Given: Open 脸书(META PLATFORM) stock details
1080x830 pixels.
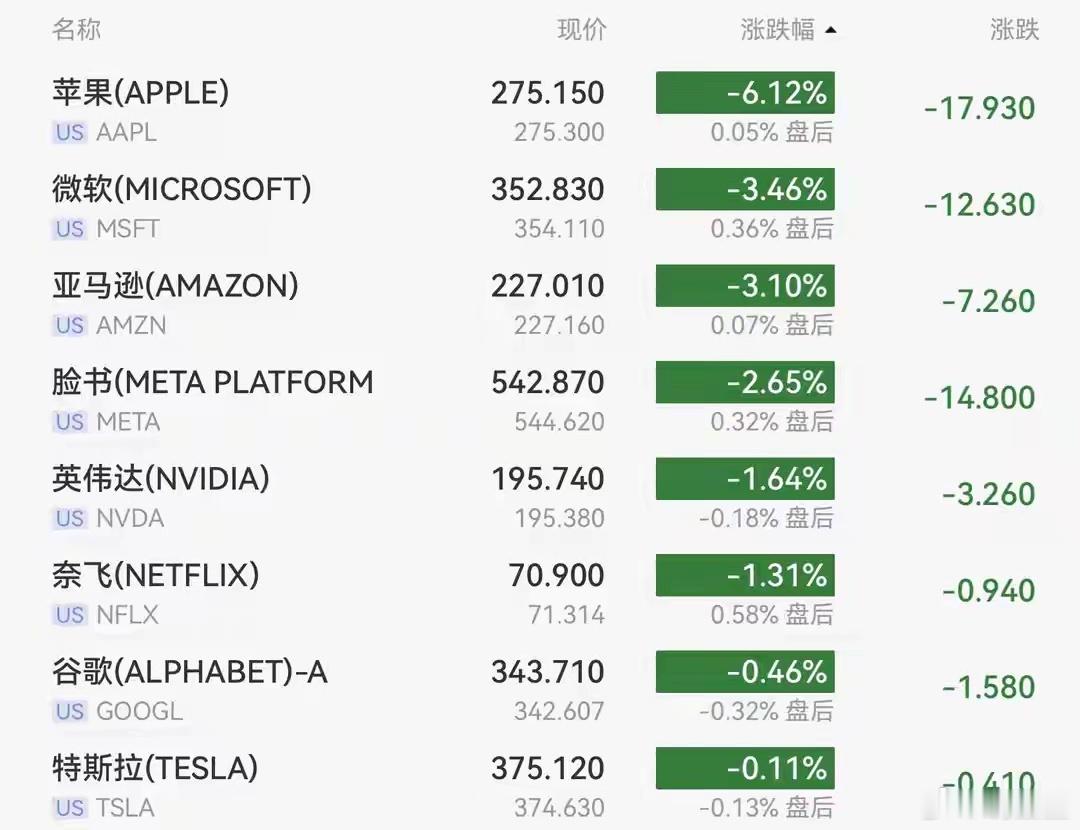Looking at the screenshot, I should point(540,400).
